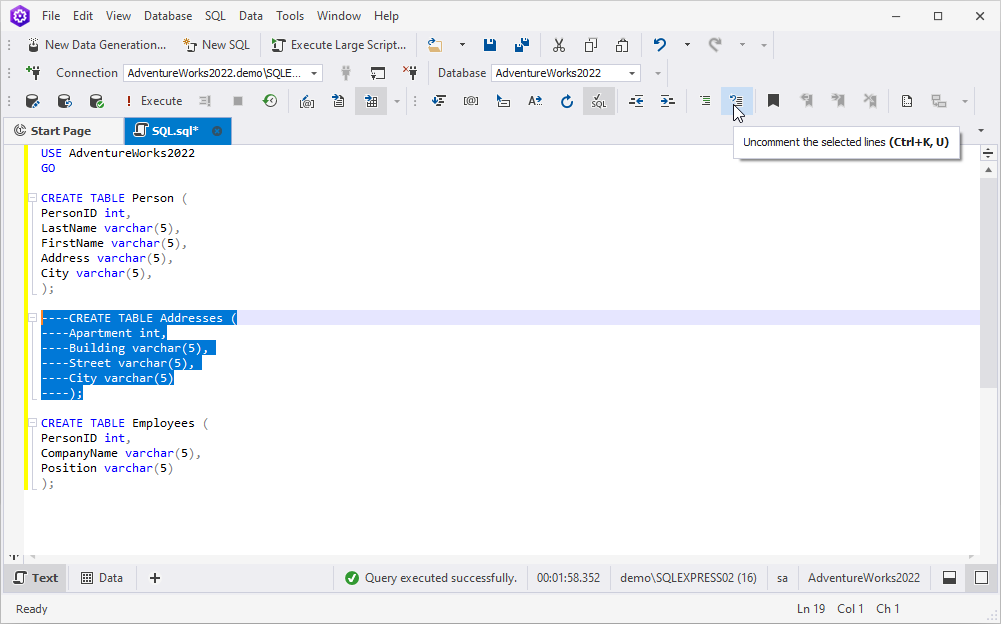The height and width of the screenshot is (624, 1001).
Task: Open the View menu
Action: pos(118,16)
